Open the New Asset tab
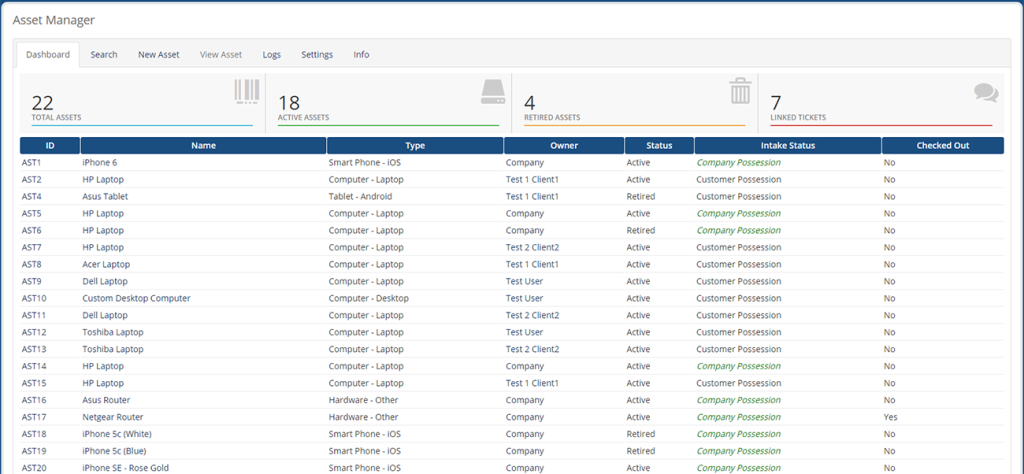This screenshot has height=474, width=1024. click(159, 55)
